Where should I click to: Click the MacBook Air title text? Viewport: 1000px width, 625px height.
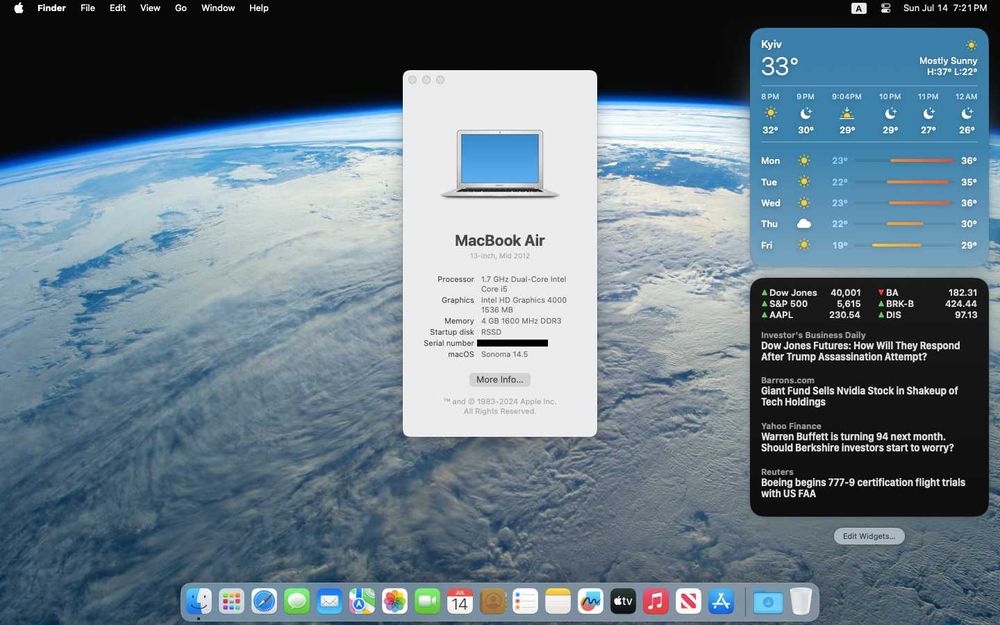(499, 240)
